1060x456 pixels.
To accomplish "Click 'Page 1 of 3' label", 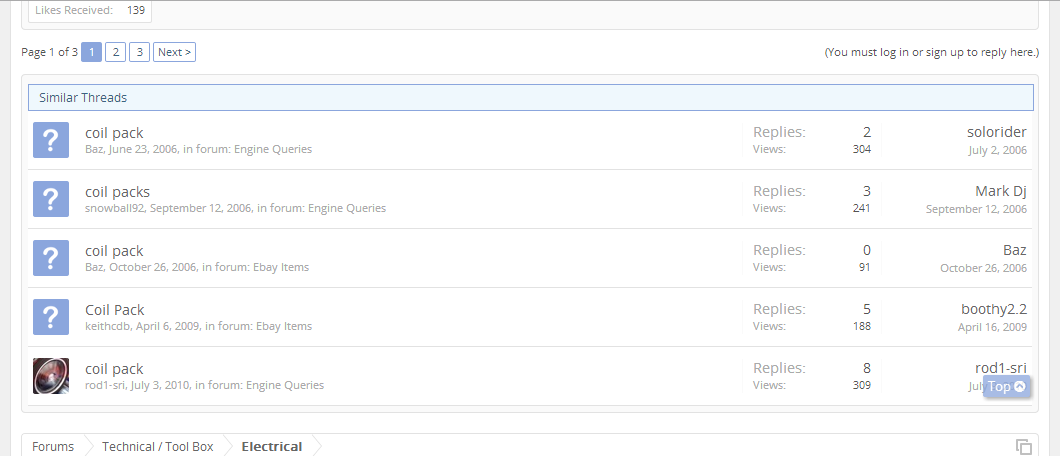I will point(49,52).
